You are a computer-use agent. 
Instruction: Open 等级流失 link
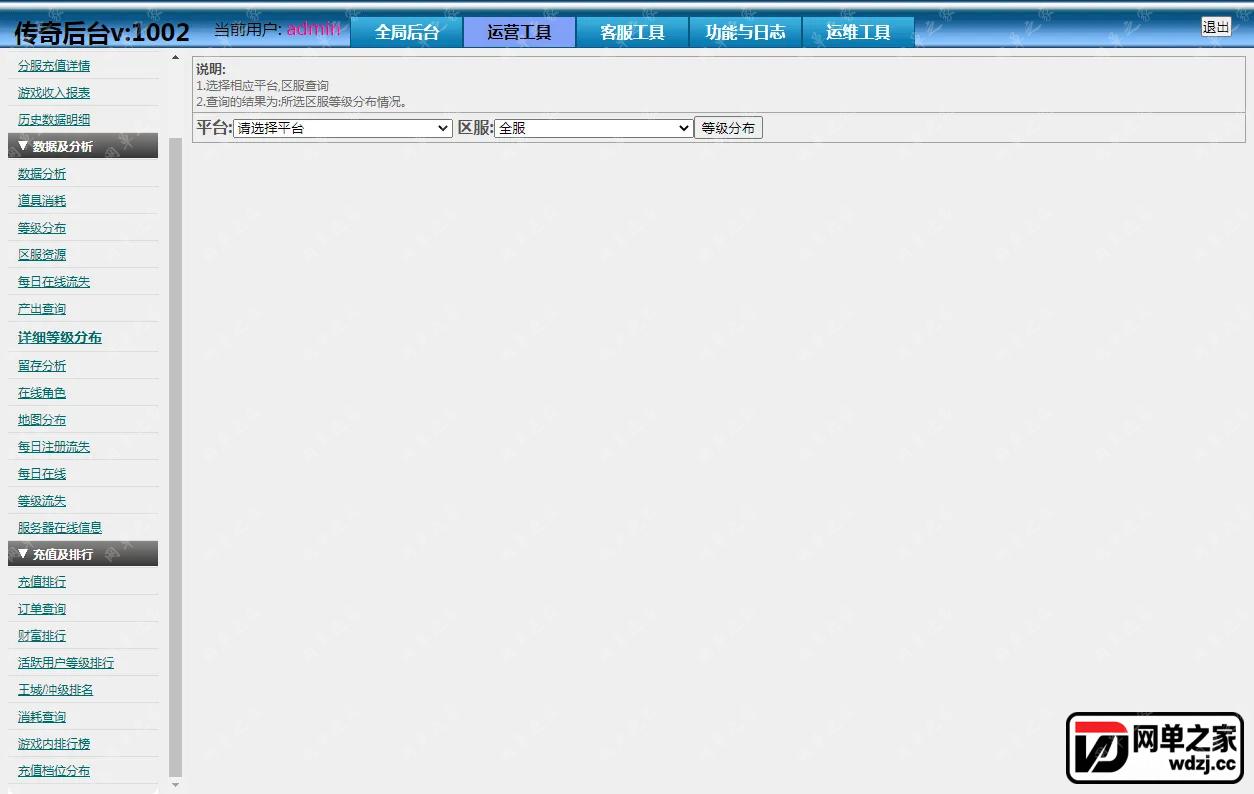coord(42,501)
